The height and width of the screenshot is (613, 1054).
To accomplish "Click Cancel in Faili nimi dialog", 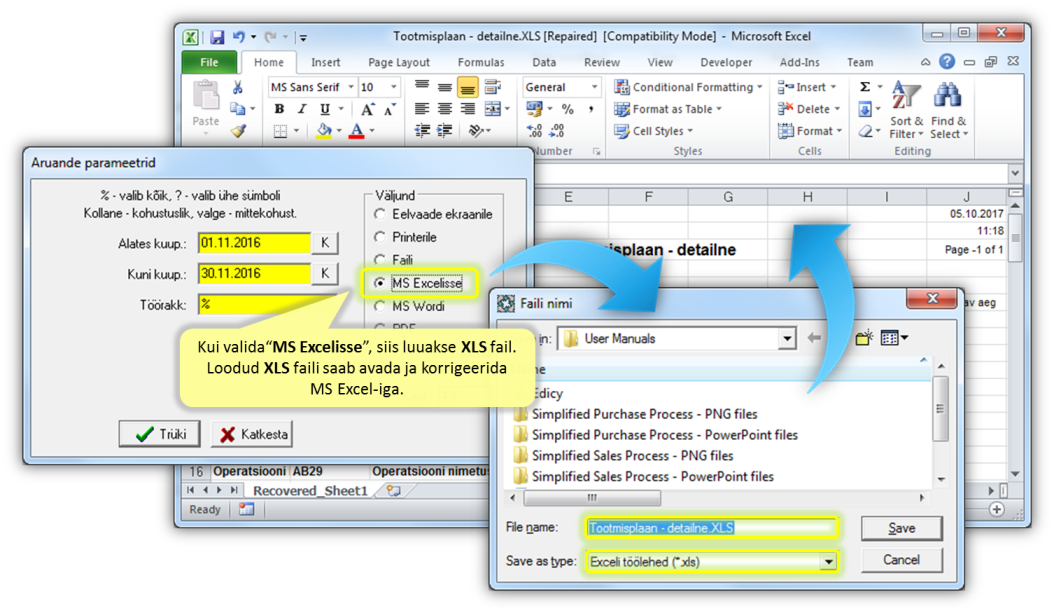I will point(901,560).
